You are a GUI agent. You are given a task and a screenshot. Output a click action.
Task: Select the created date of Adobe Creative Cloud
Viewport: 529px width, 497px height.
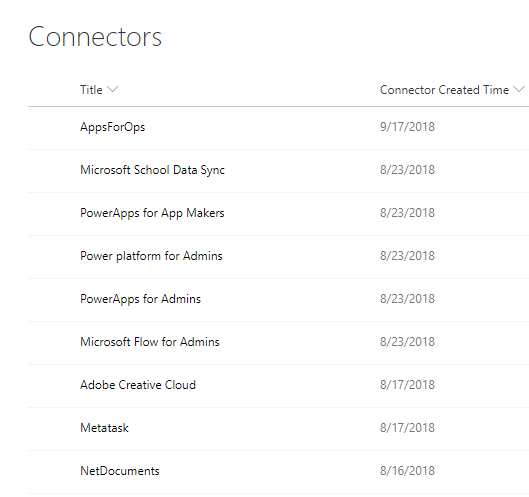coord(407,385)
